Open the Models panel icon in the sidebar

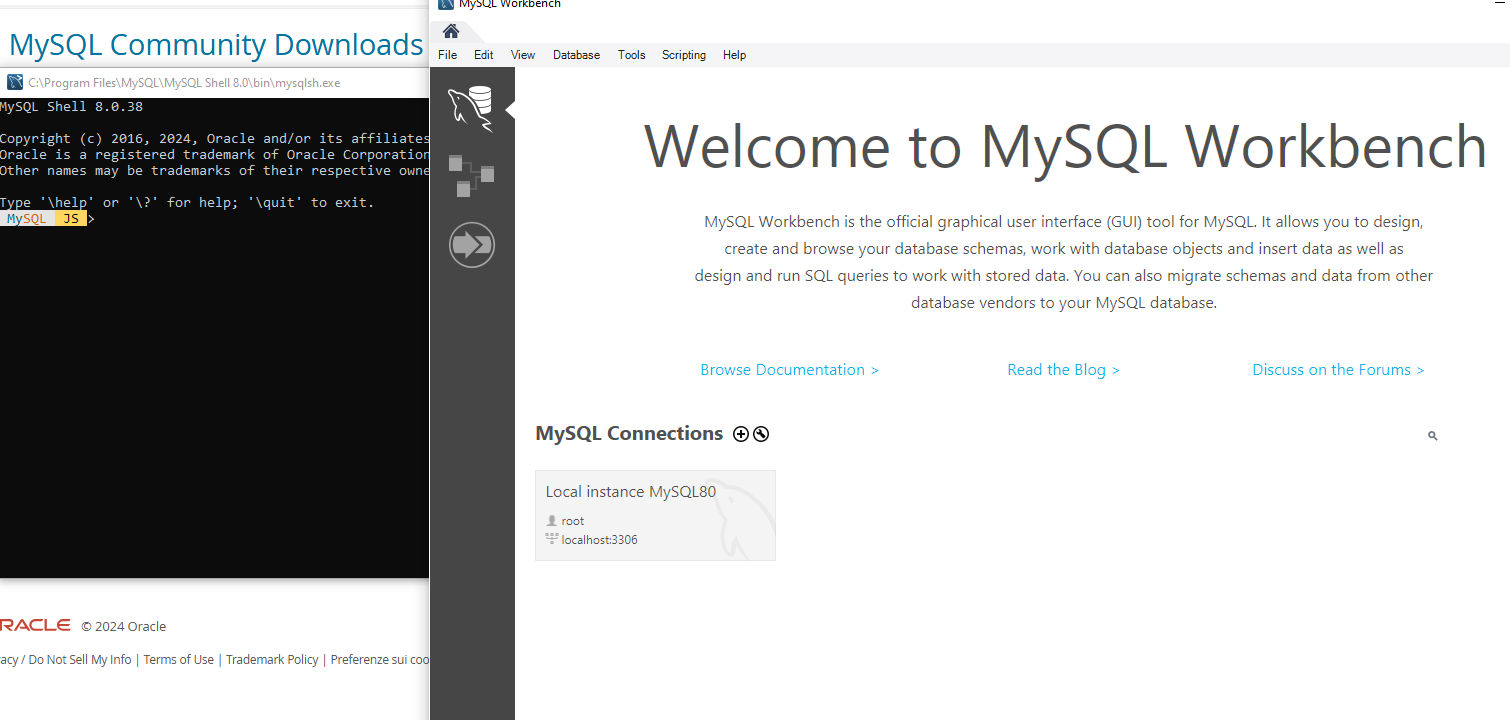471,175
